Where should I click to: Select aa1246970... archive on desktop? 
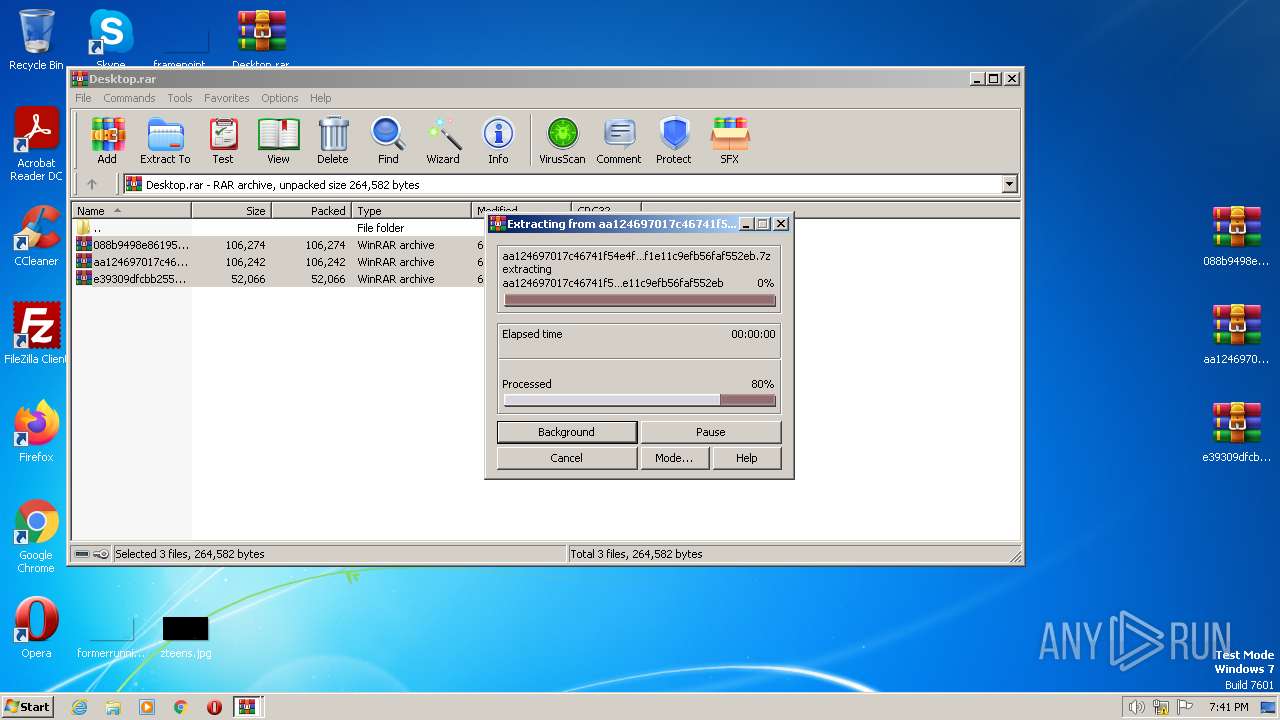point(1237,334)
